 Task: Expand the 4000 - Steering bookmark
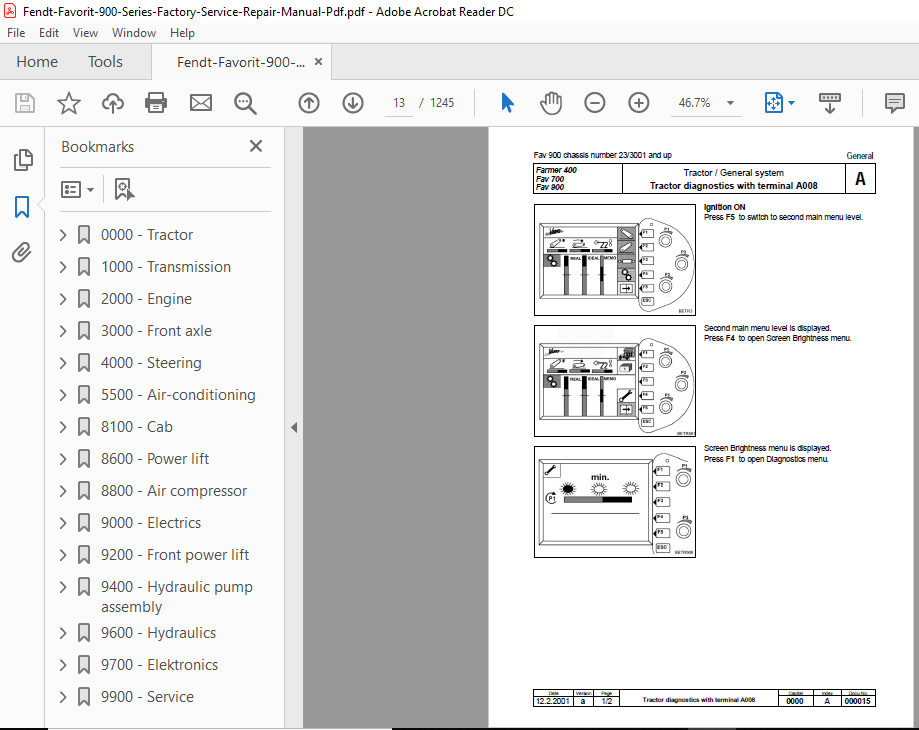63,363
